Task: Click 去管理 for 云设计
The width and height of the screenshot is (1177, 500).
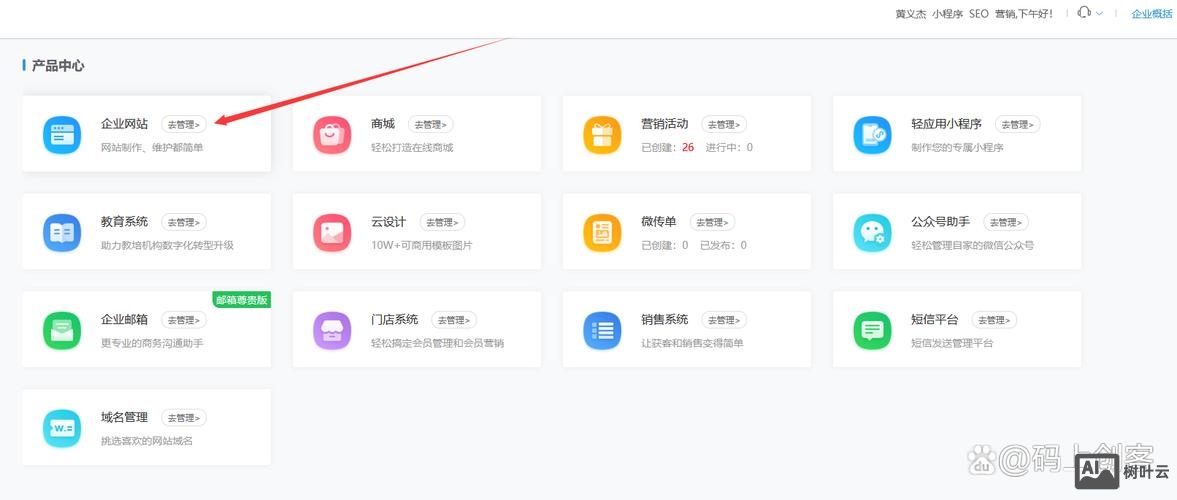Action: pyautogui.click(x=442, y=222)
